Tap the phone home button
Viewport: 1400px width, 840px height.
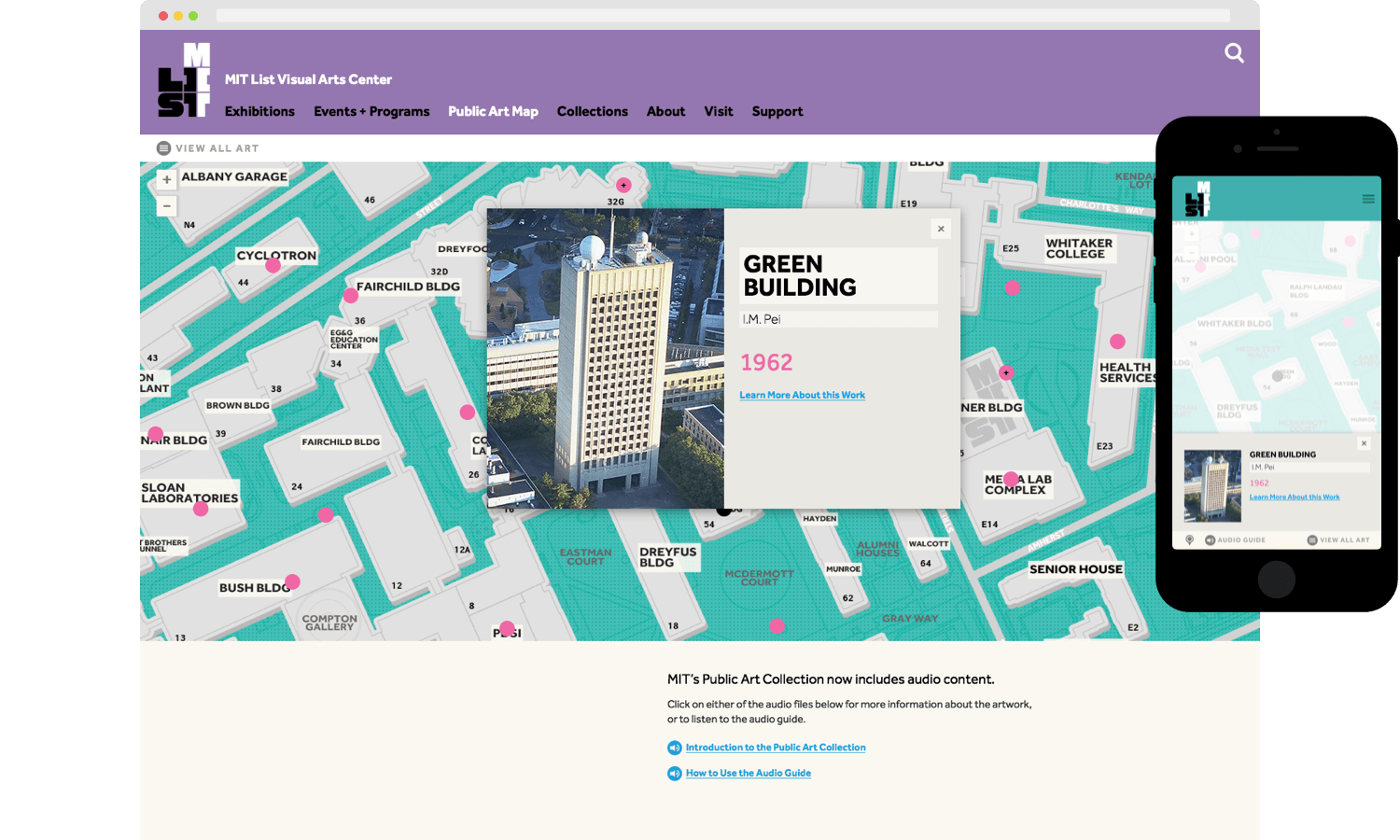(x=1276, y=580)
